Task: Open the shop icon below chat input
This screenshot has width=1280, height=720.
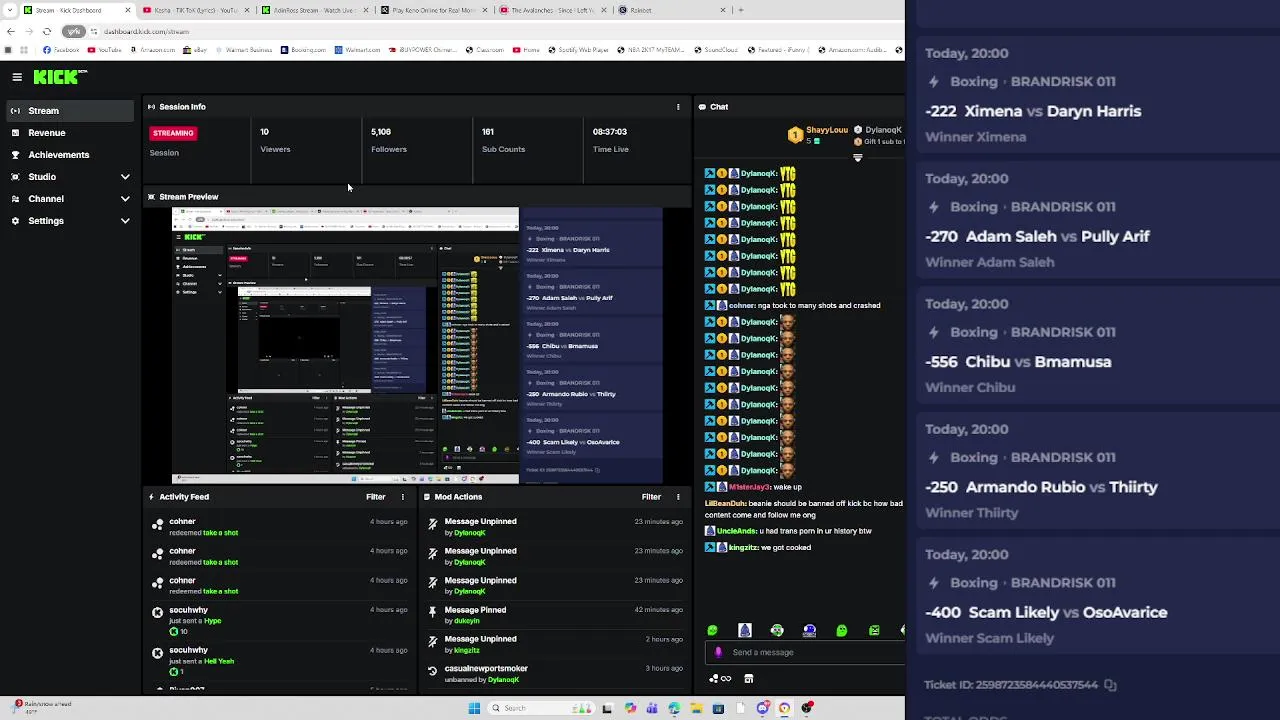Action: [748, 679]
